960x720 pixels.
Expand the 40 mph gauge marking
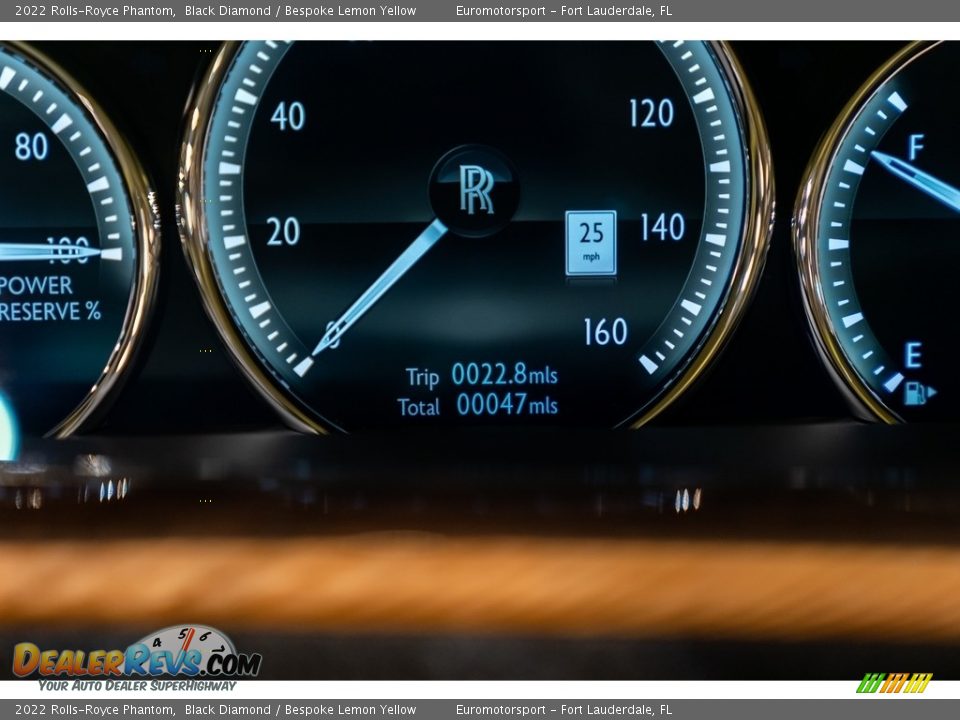[289, 114]
